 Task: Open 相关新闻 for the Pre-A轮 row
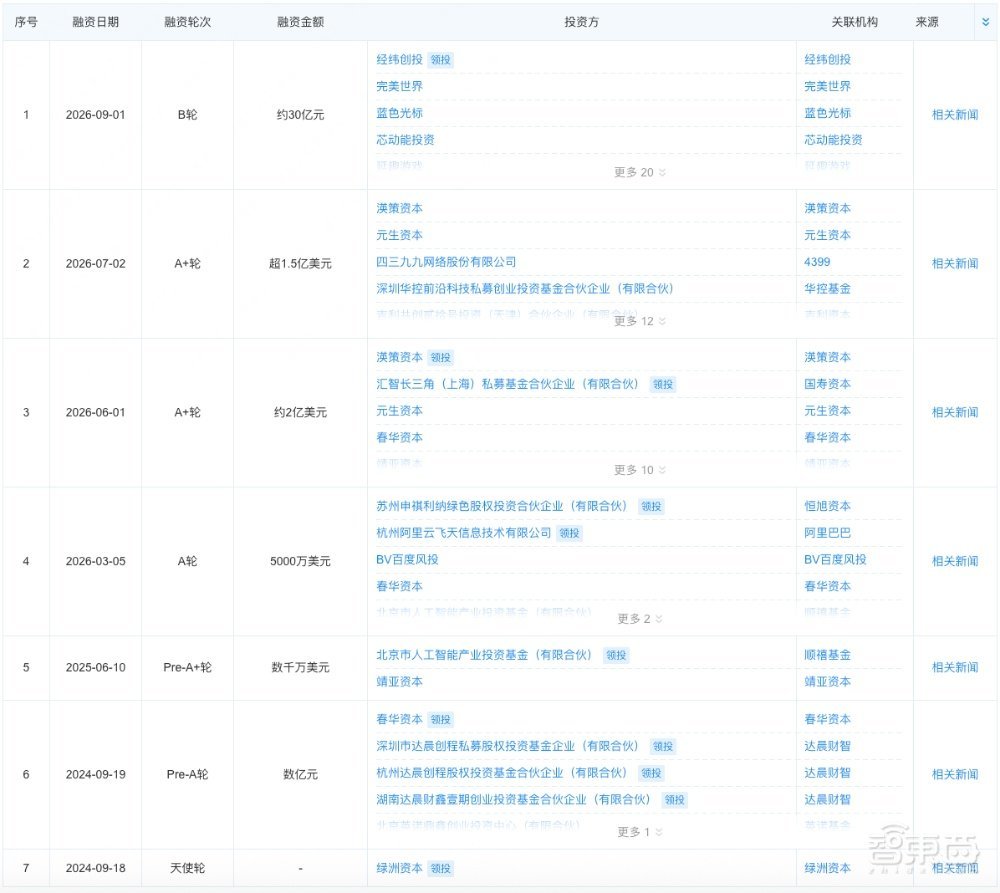955,774
